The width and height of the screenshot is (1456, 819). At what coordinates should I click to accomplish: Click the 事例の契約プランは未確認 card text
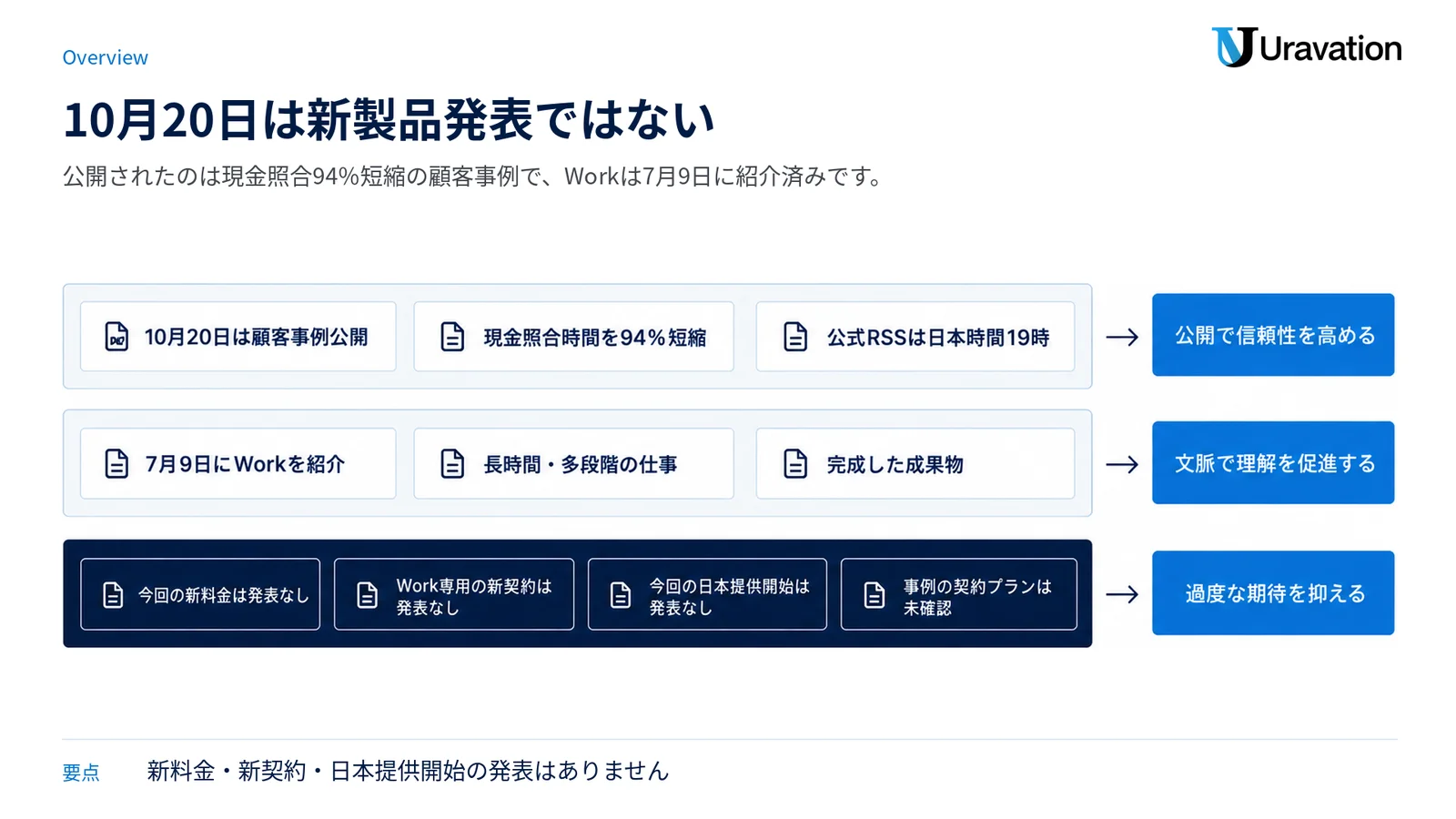(x=977, y=597)
